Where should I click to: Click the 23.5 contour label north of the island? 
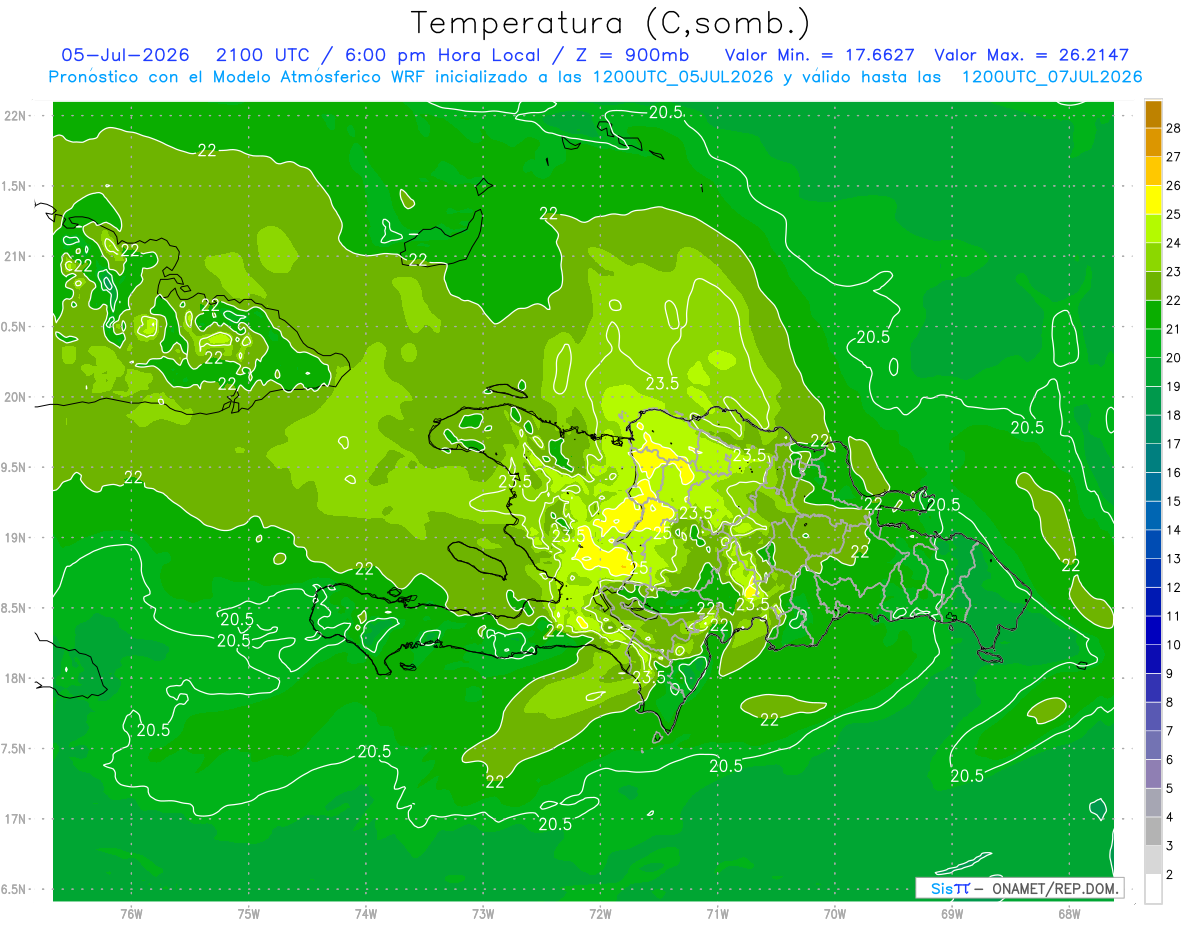662,383
